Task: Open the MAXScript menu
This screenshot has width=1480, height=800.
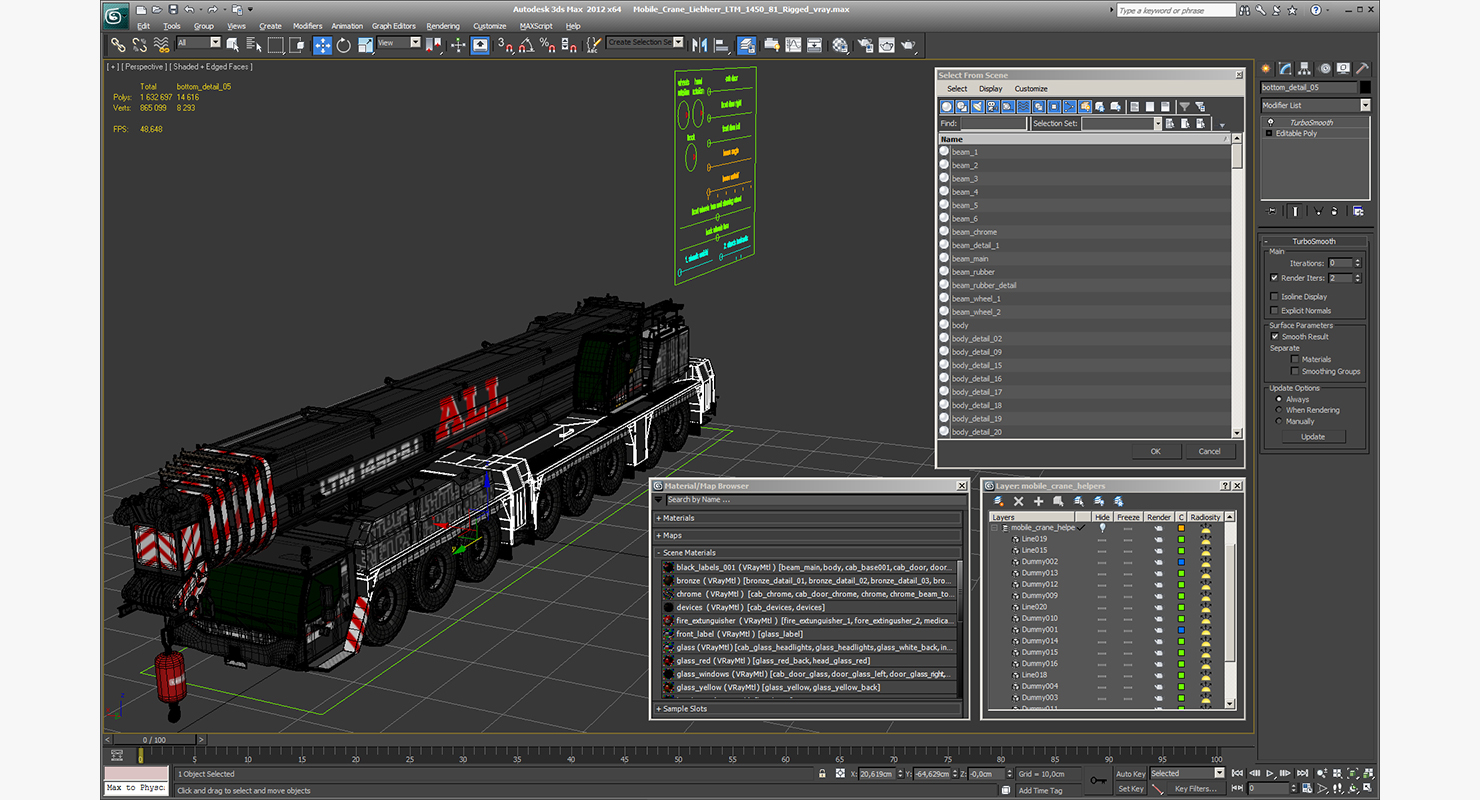Action: click(x=536, y=26)
